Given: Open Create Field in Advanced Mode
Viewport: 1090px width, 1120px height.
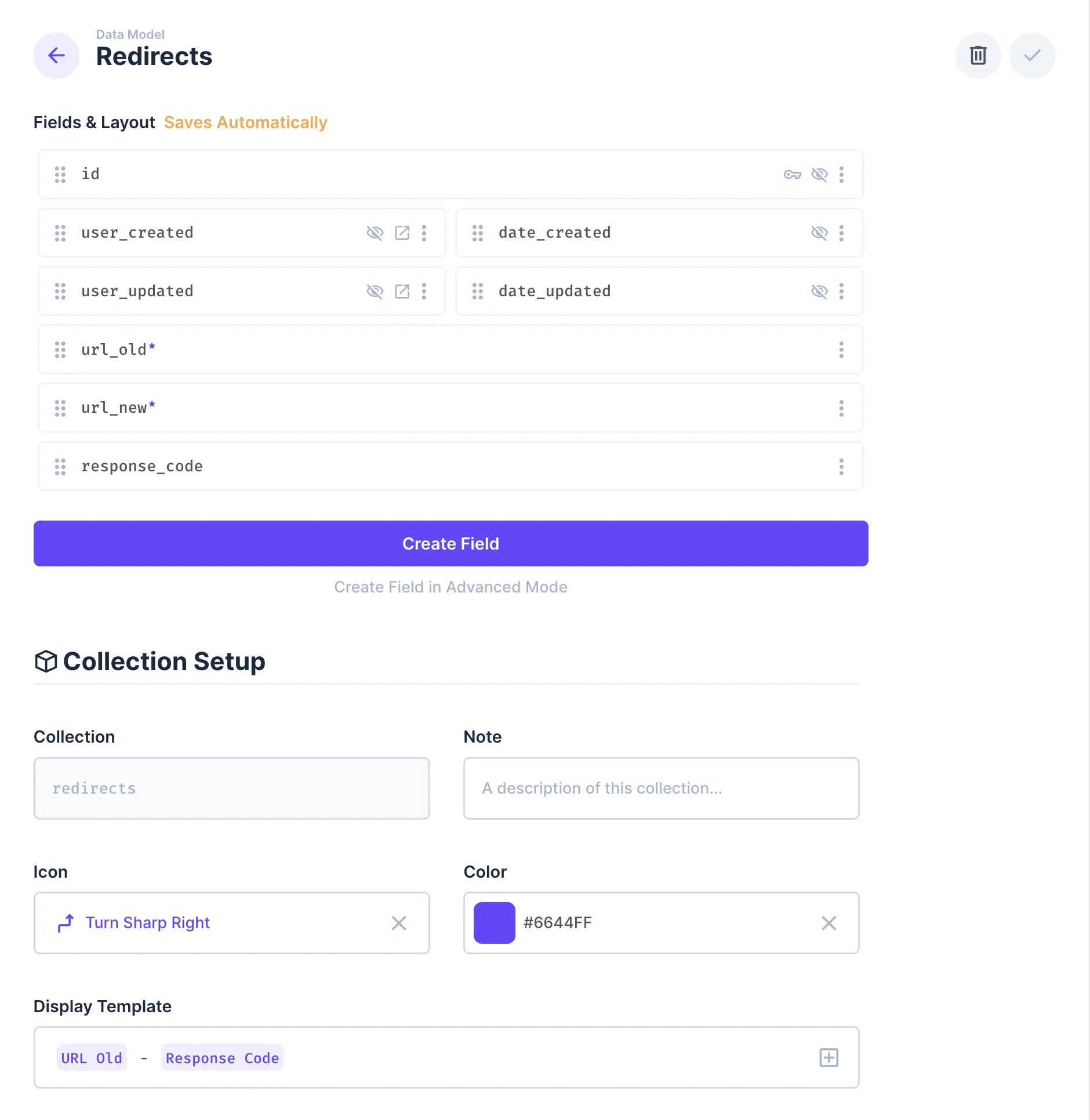Looking at the screenshot, I should coord(450,587).
